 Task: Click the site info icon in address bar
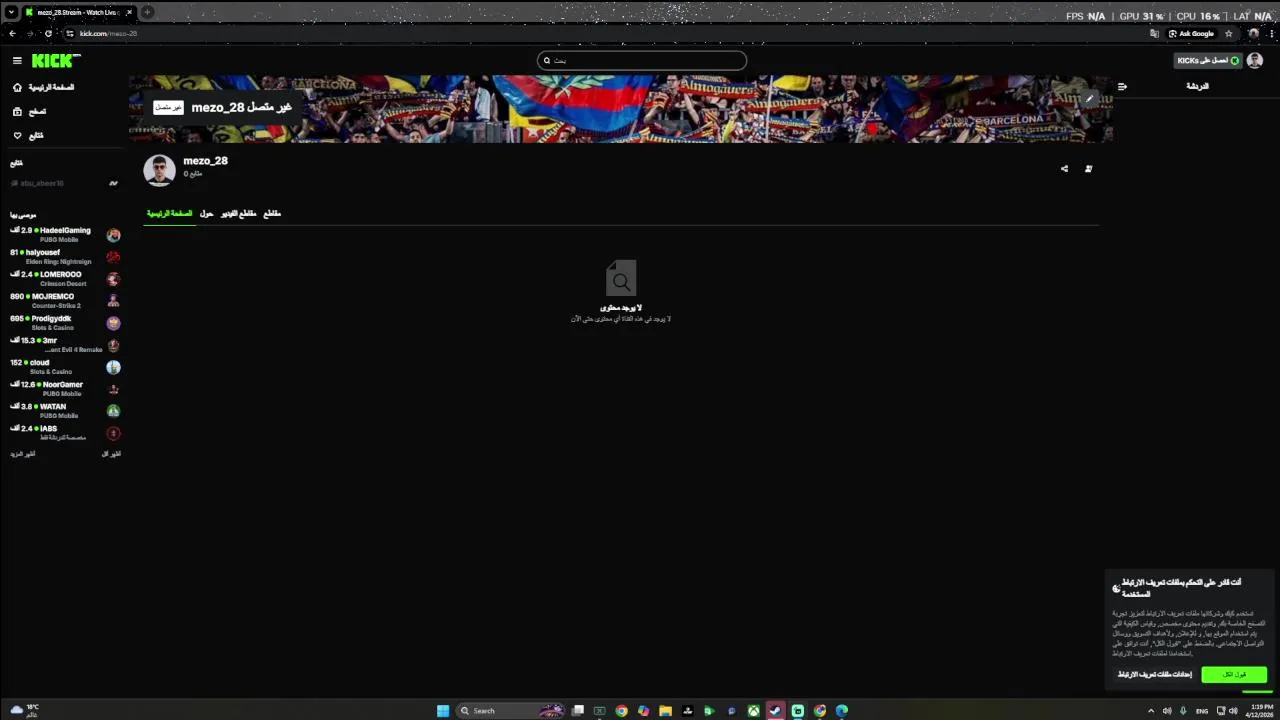[x=69, y=33]
